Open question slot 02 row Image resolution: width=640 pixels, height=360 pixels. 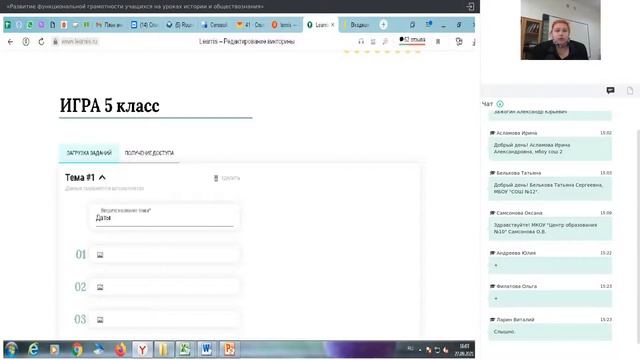click(x=164, y=287)
